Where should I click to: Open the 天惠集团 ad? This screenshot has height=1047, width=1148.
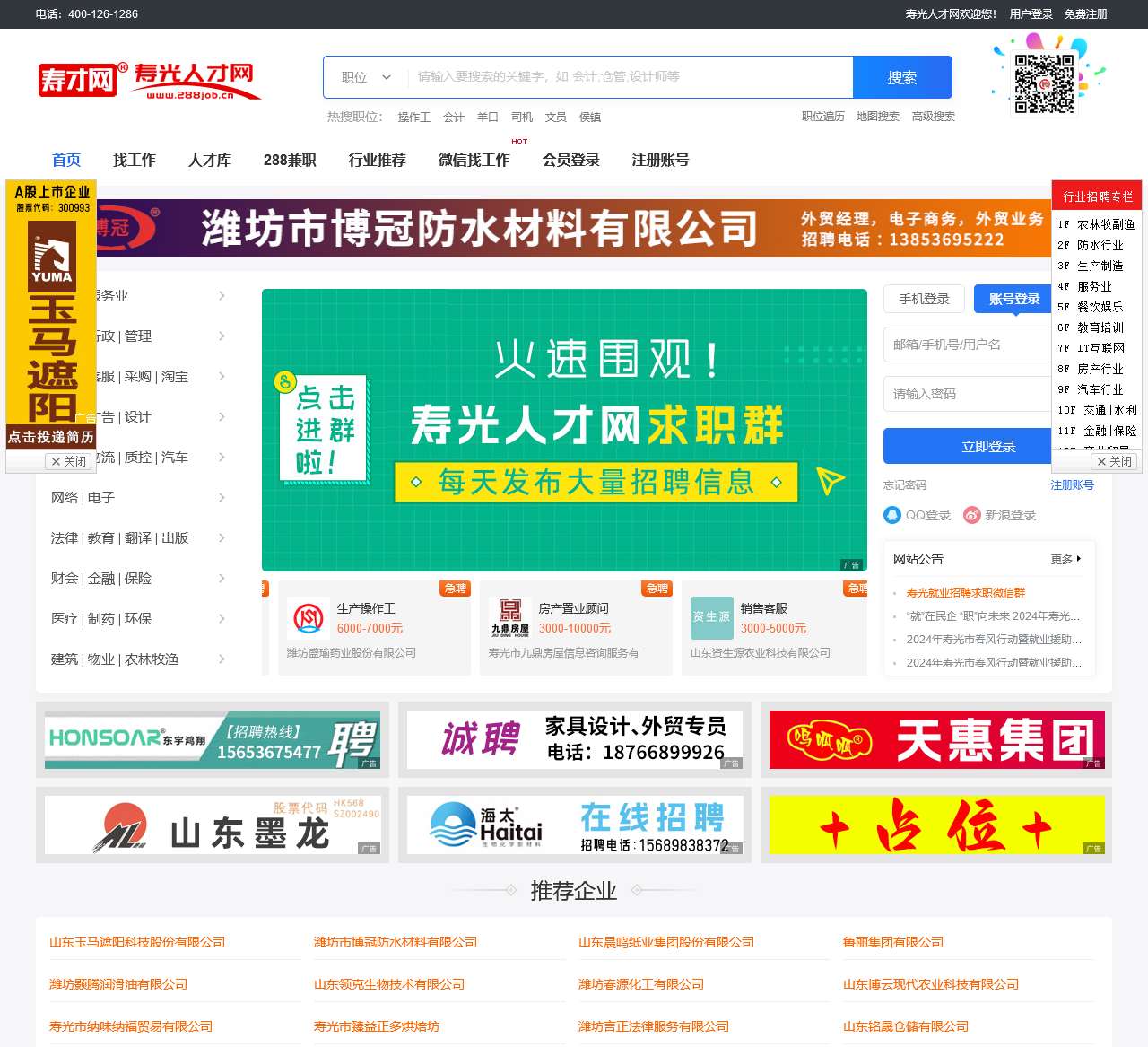coord(937,740)
